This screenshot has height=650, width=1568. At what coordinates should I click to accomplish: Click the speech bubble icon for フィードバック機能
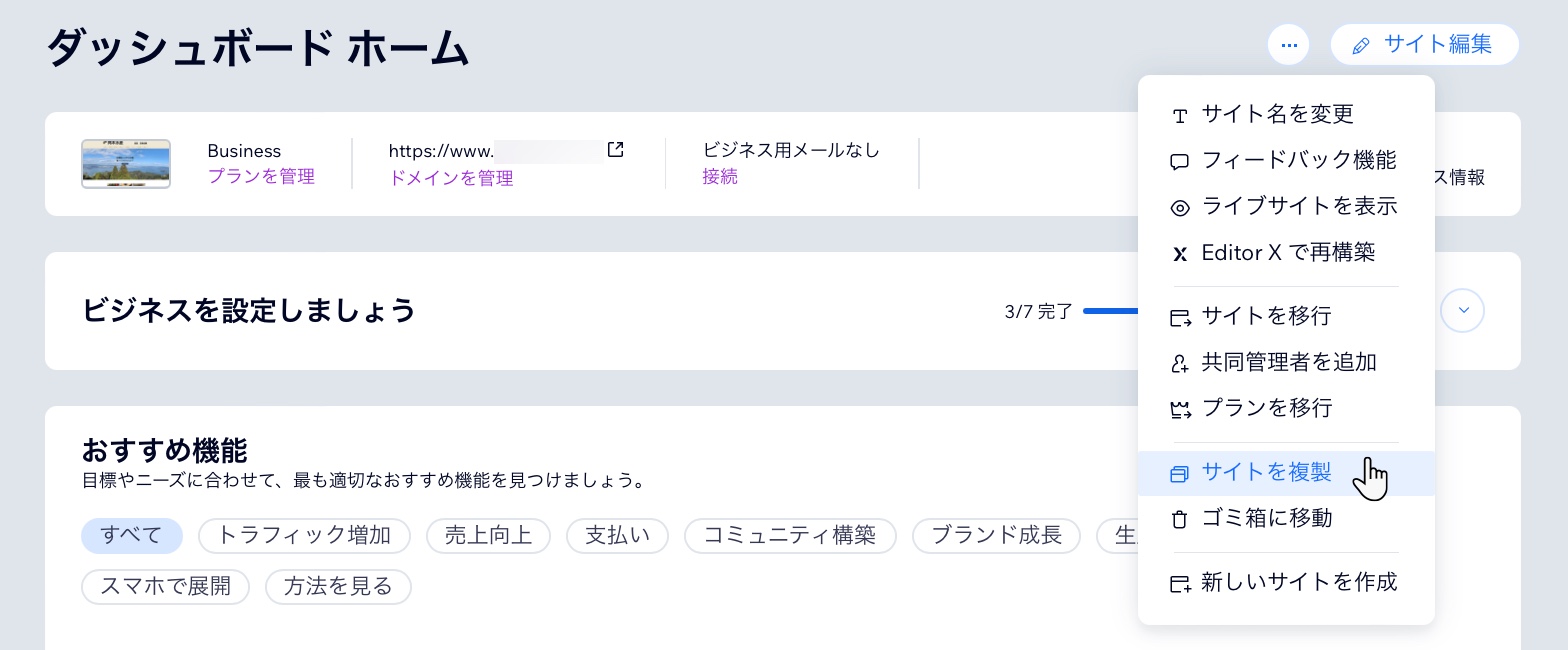(x=1180, y=161)
